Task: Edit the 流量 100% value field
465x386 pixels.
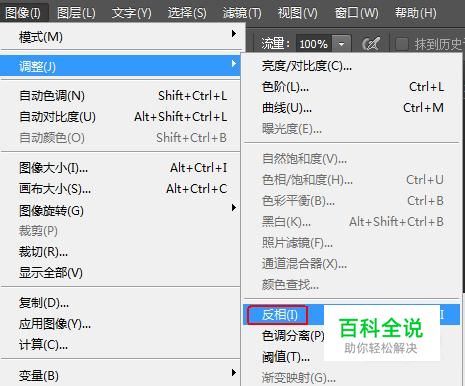Action: (314, 44)
